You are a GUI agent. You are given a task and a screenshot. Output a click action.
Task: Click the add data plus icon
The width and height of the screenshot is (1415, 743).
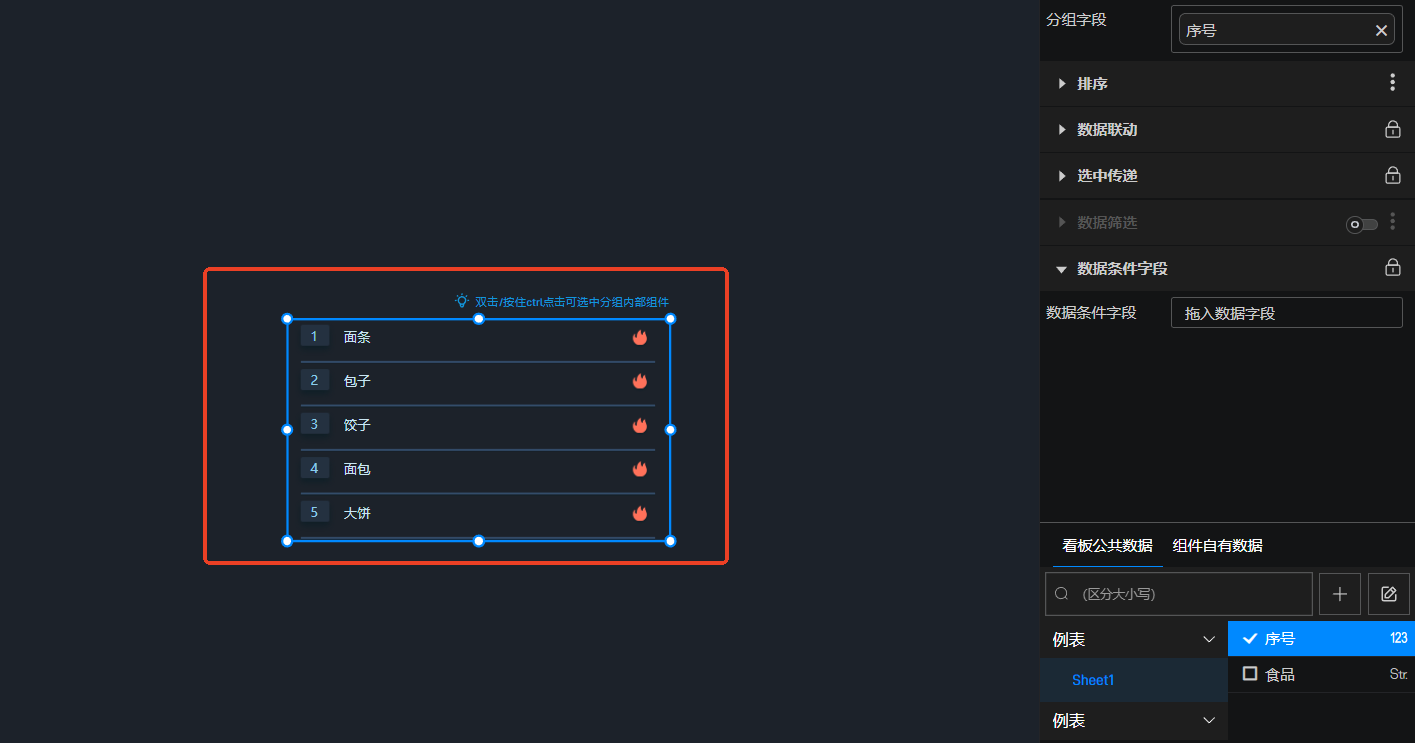click(1339, 594)
